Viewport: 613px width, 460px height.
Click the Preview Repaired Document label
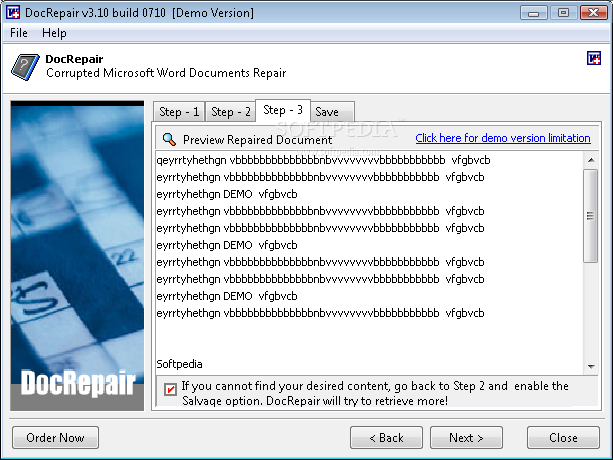[257, 140]
